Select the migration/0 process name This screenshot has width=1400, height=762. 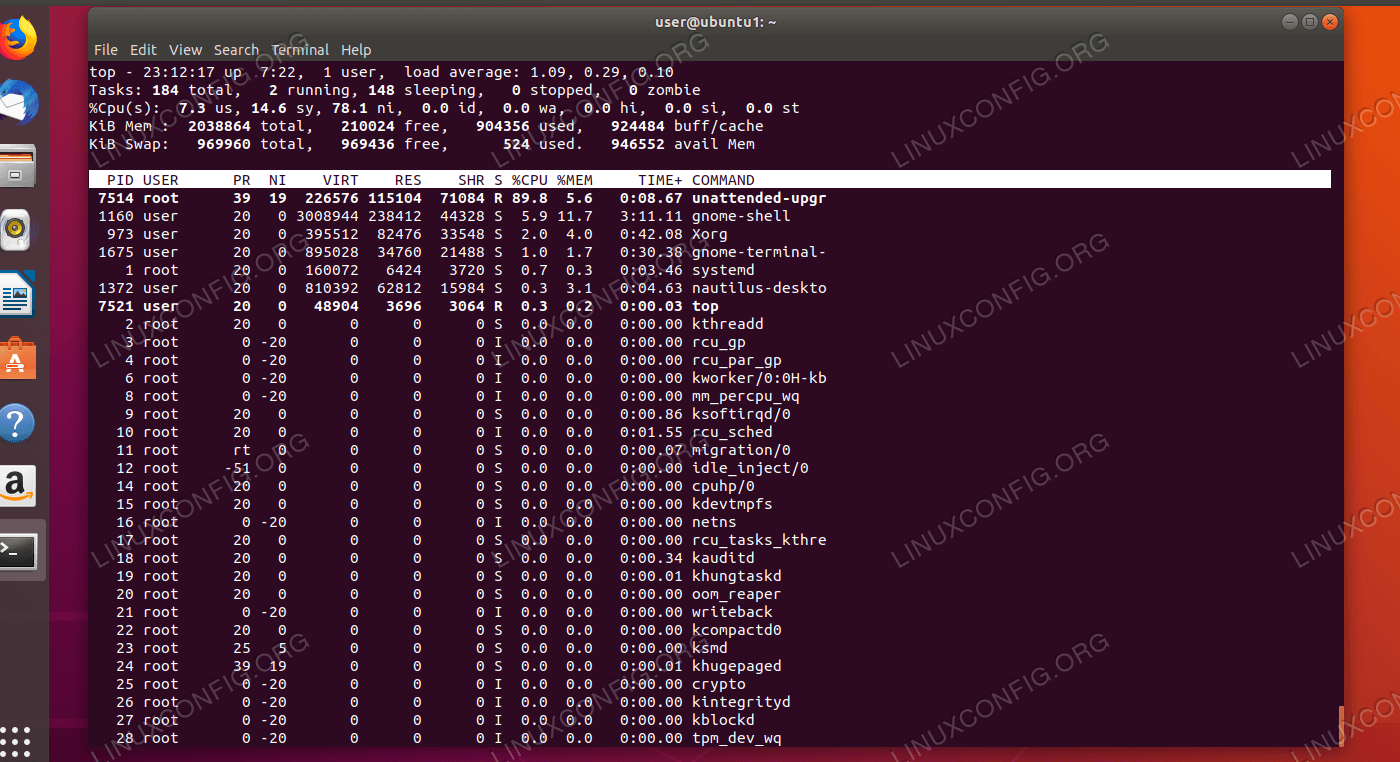tap(741, 450)
